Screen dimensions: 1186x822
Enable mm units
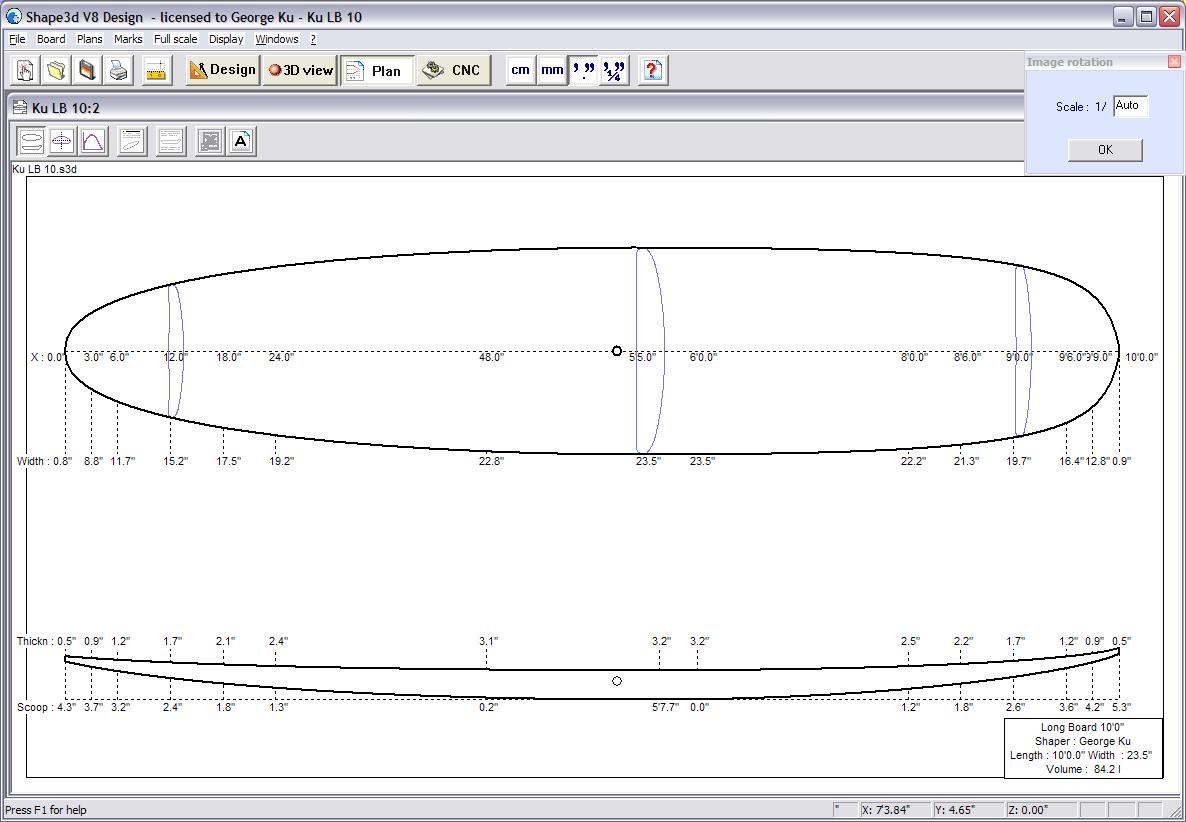coord(551,70)
